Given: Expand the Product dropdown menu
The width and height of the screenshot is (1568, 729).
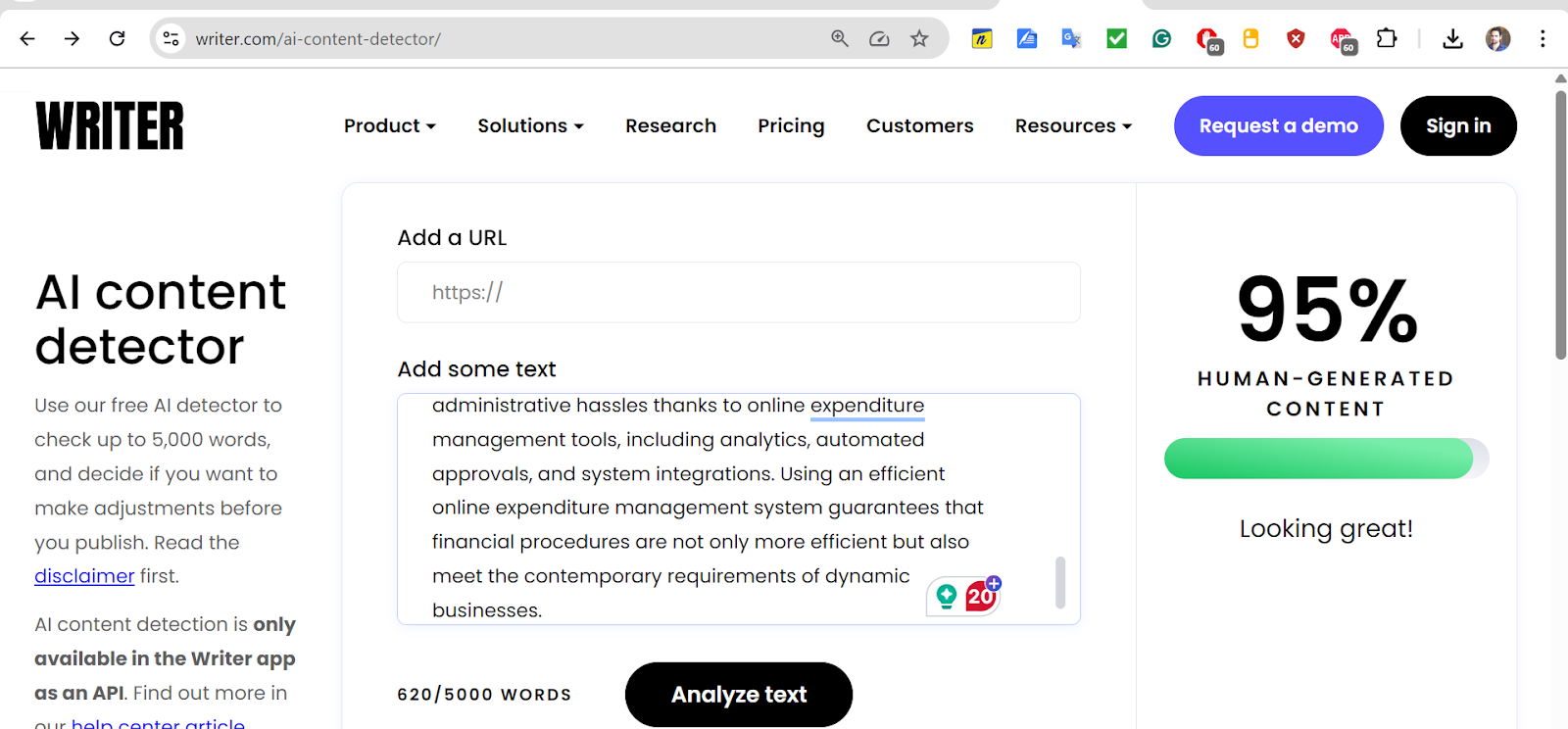Looking at the screenshot, I should tap(389, 126).
